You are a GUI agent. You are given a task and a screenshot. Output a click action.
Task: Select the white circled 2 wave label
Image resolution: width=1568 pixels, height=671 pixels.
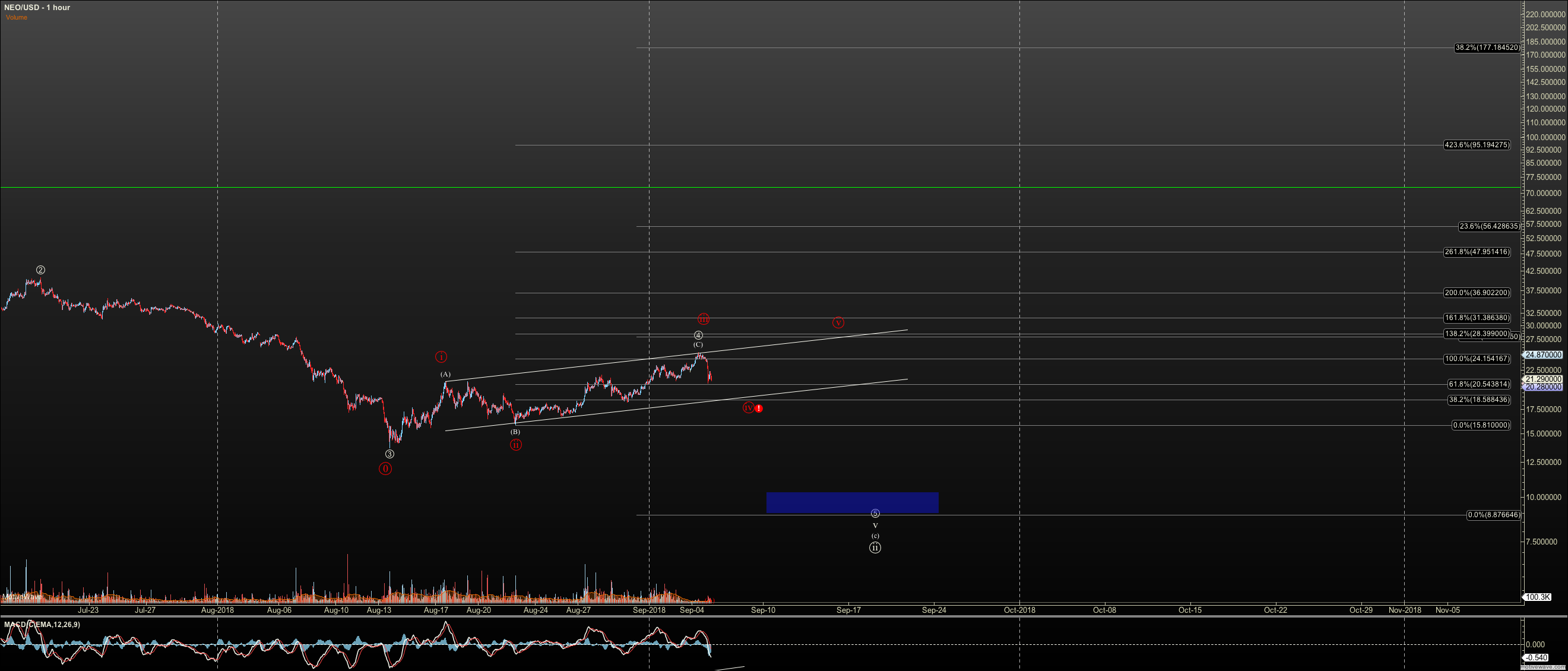(40, 270)
